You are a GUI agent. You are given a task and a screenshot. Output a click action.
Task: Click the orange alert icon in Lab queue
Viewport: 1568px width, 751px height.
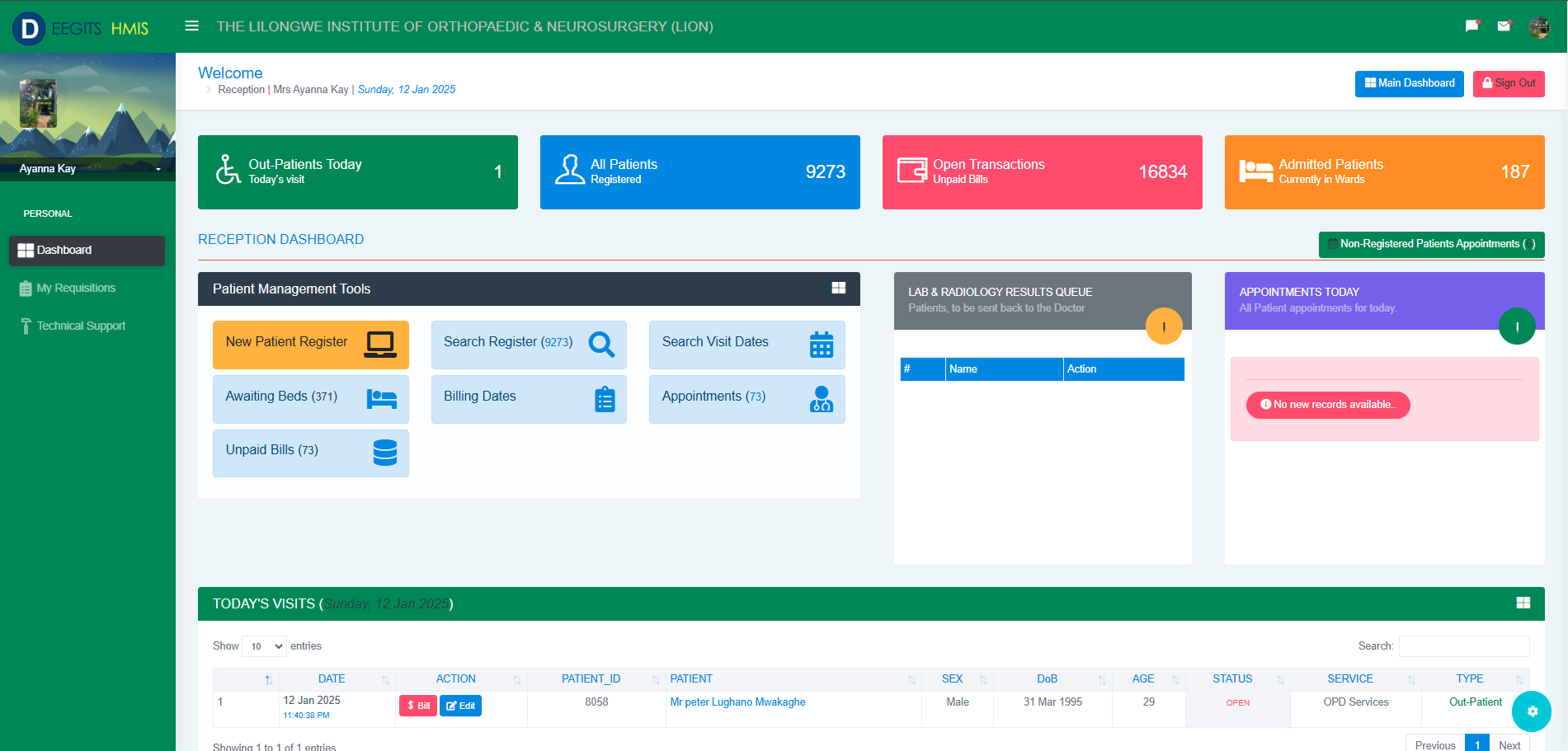[x=1163, y=326]
